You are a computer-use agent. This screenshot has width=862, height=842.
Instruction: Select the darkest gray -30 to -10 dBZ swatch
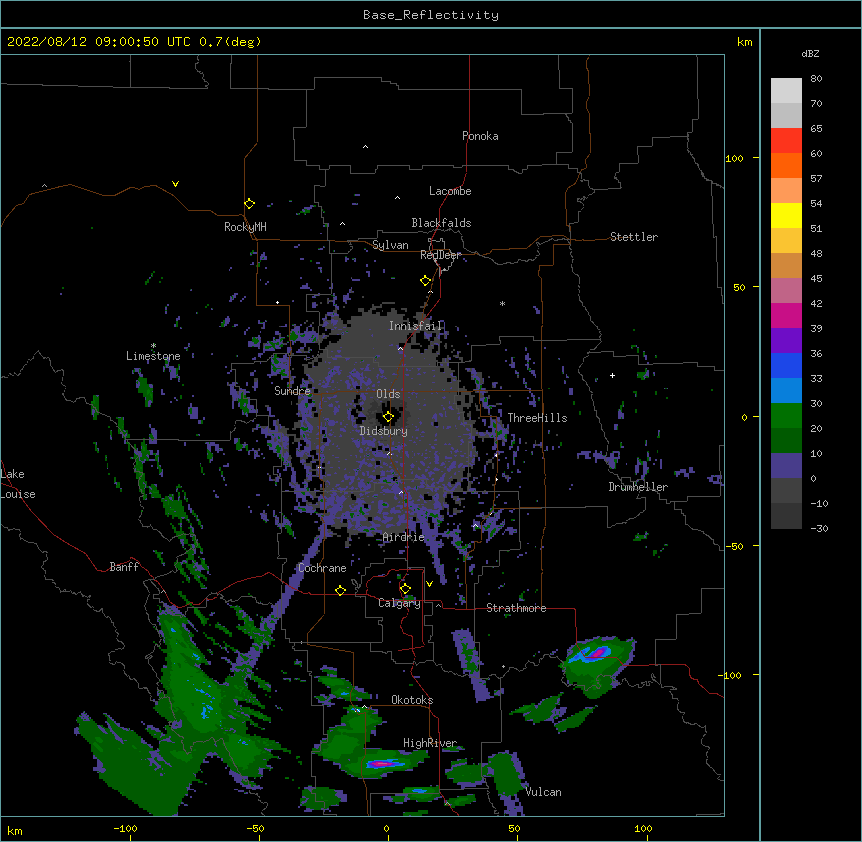pos(786,516)
